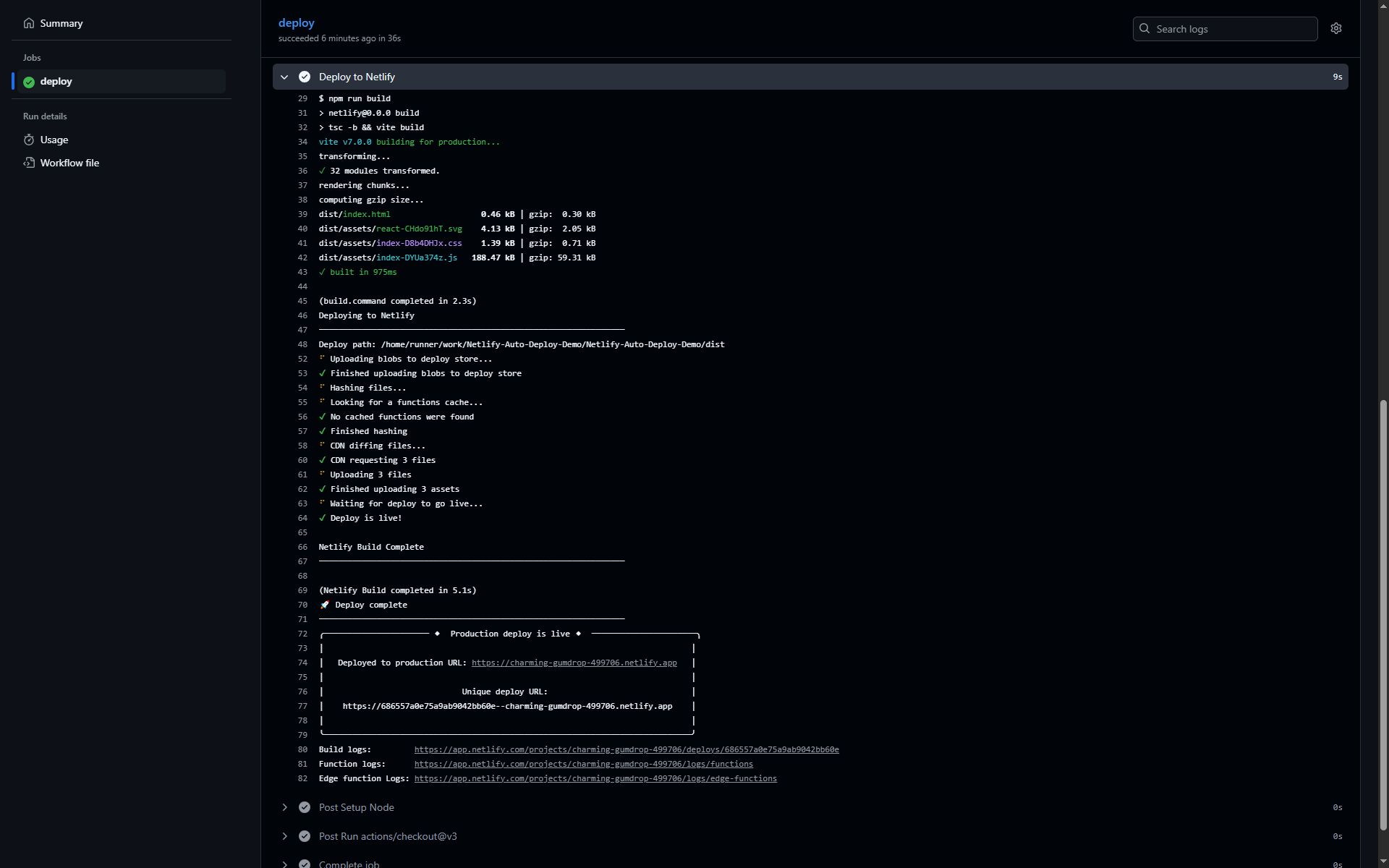This screenshot has width=1389, height=868.
Task: Open the production URL netlify.app link
Action: tap(574, 663)
